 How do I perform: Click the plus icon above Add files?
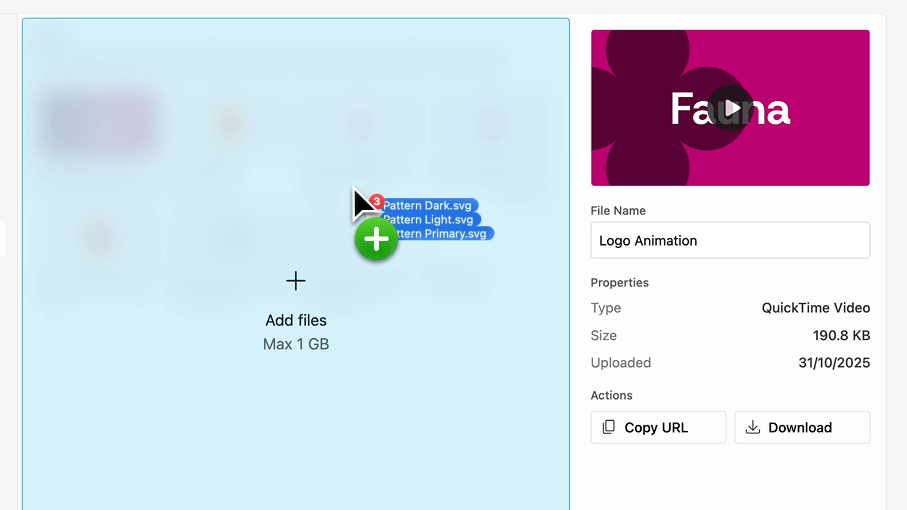click(x=296, y=281)
